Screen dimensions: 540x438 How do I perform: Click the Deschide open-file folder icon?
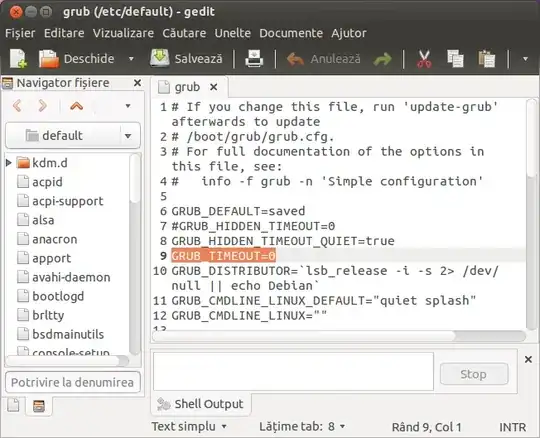pos(49,59)
